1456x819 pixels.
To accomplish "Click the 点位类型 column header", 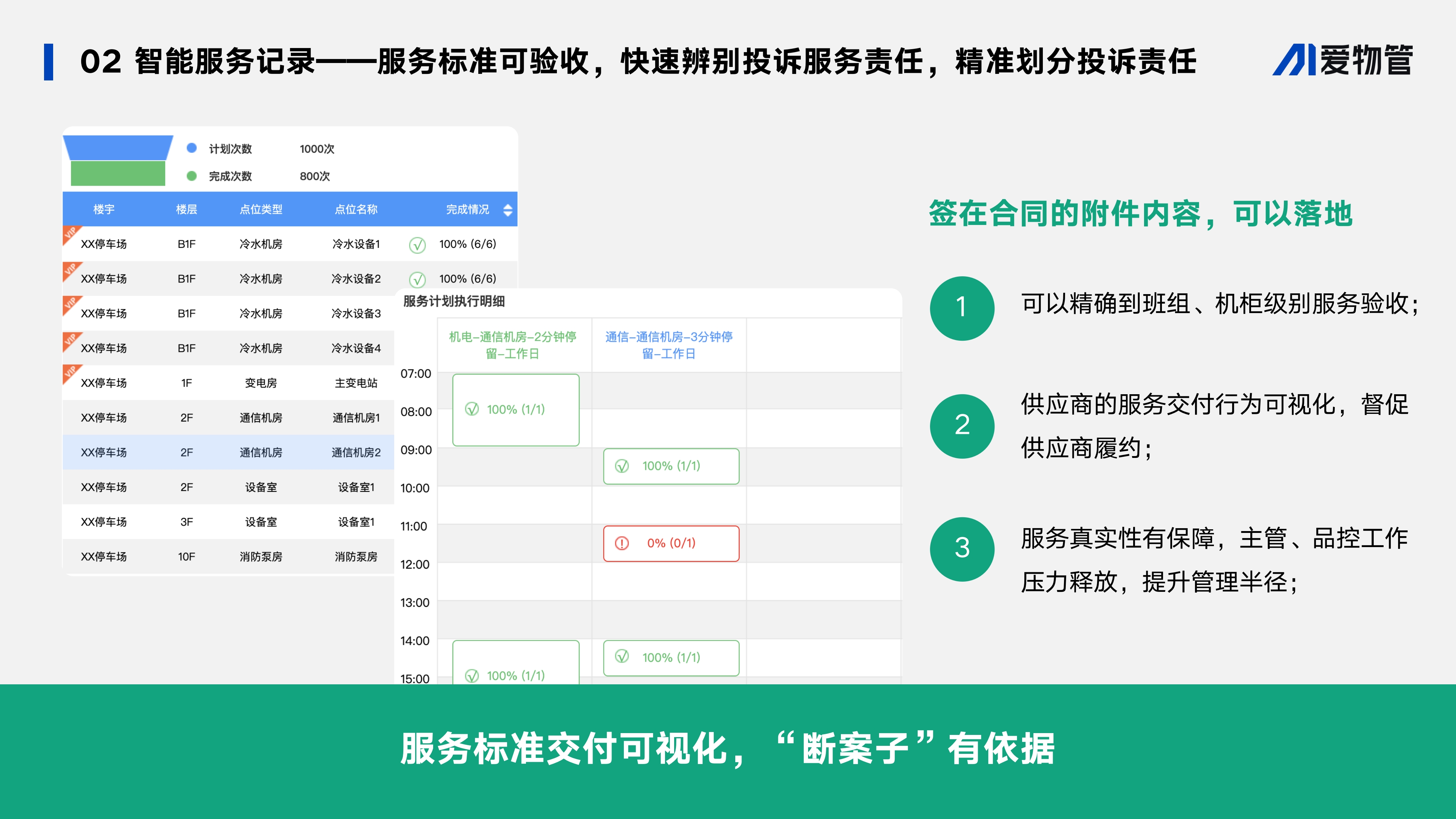I will (261, 210).
